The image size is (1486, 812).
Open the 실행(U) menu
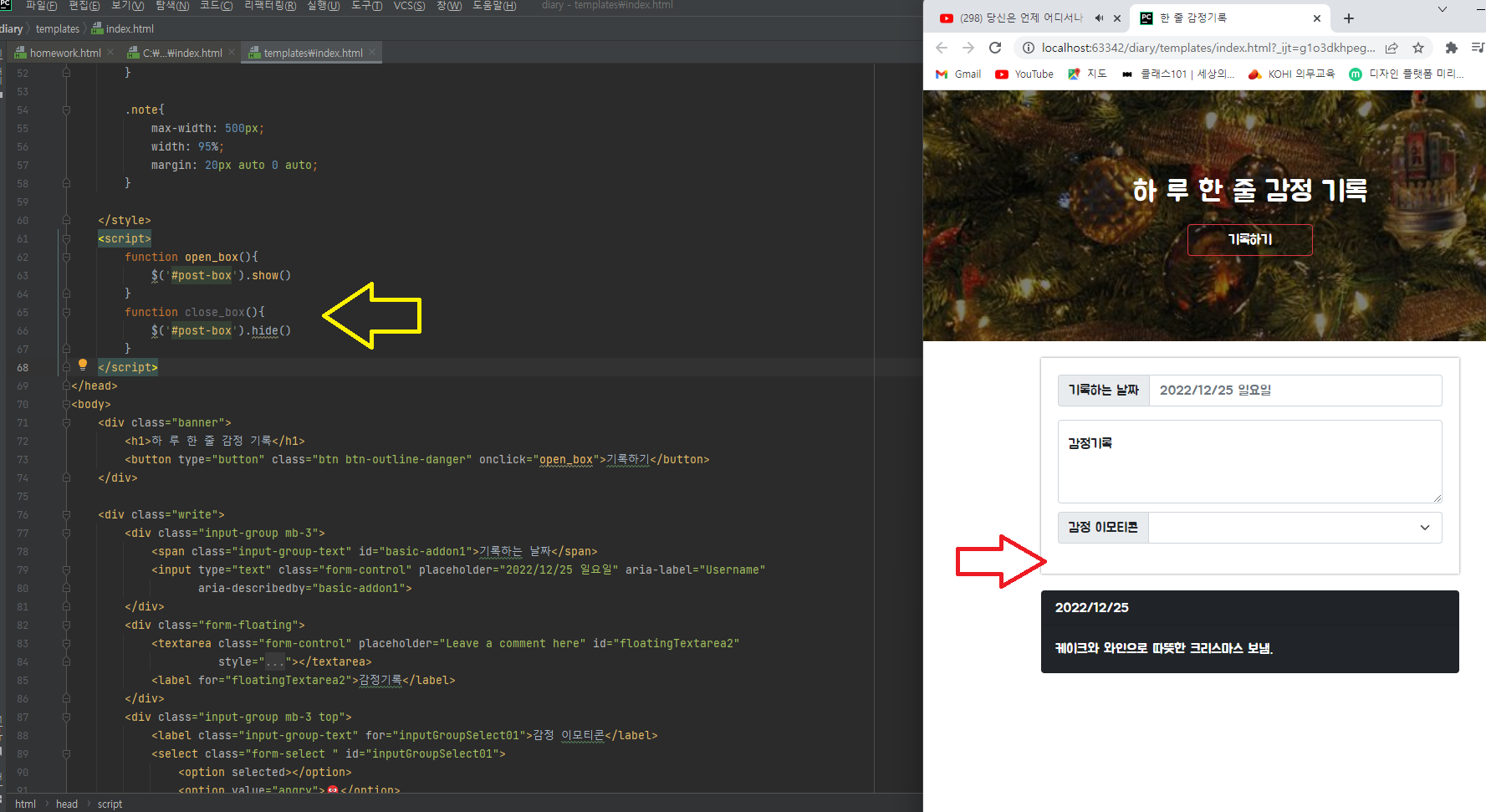coord(323,6)
